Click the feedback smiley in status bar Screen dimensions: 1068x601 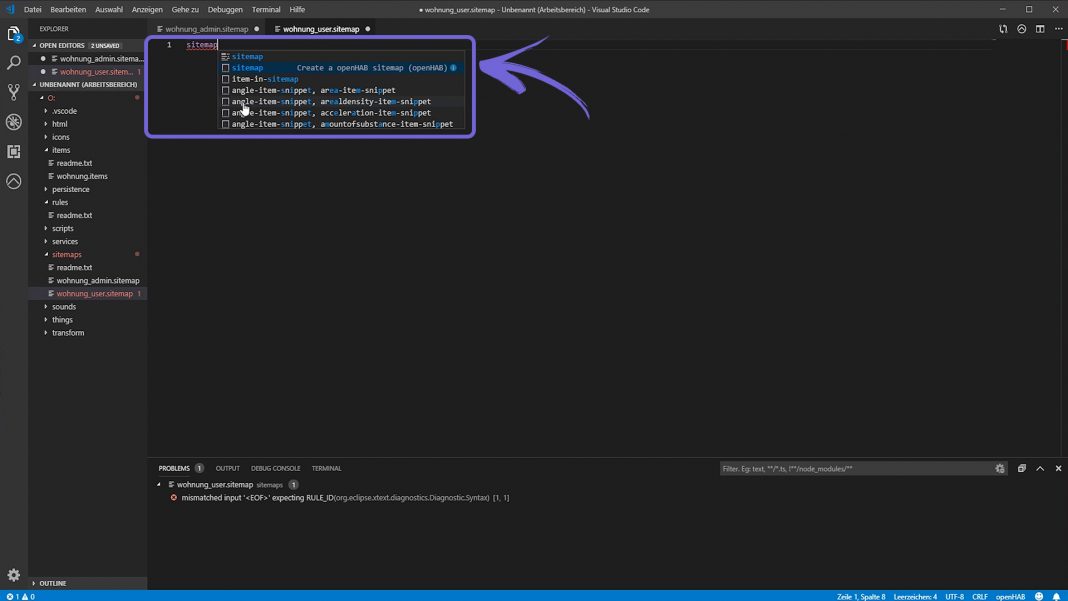coord(1038,596)
